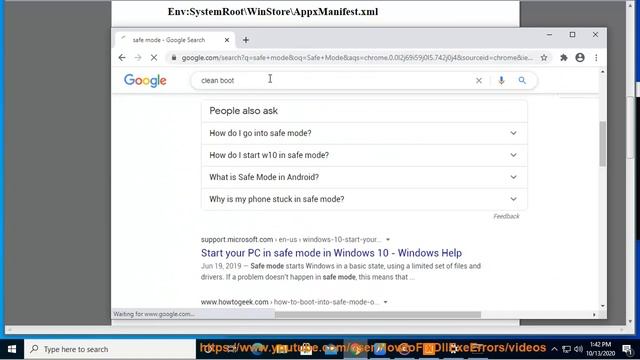
Task: Open network status in system tray
Action: coord(566,349)
